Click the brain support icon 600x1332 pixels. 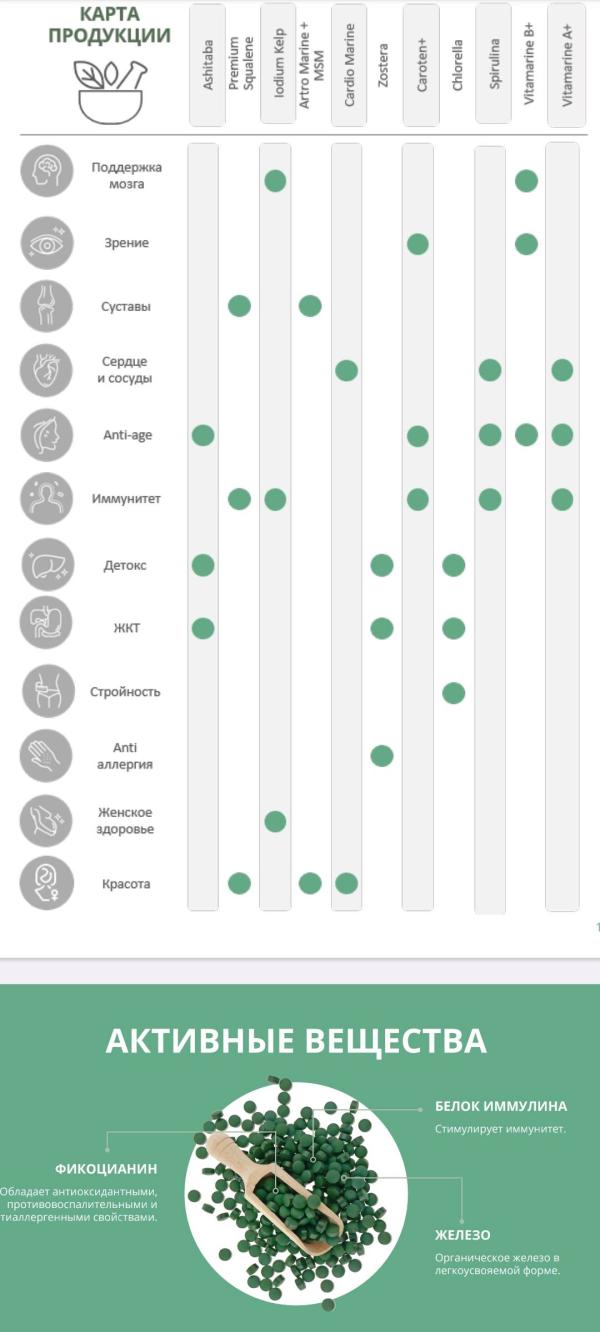click(x=47, y=171)
